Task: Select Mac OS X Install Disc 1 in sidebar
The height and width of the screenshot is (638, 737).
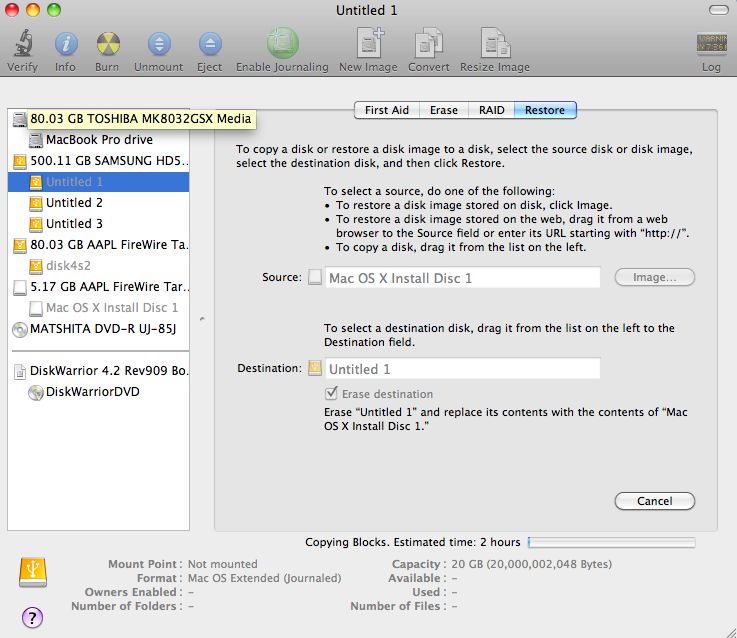Action: [99, 307]
